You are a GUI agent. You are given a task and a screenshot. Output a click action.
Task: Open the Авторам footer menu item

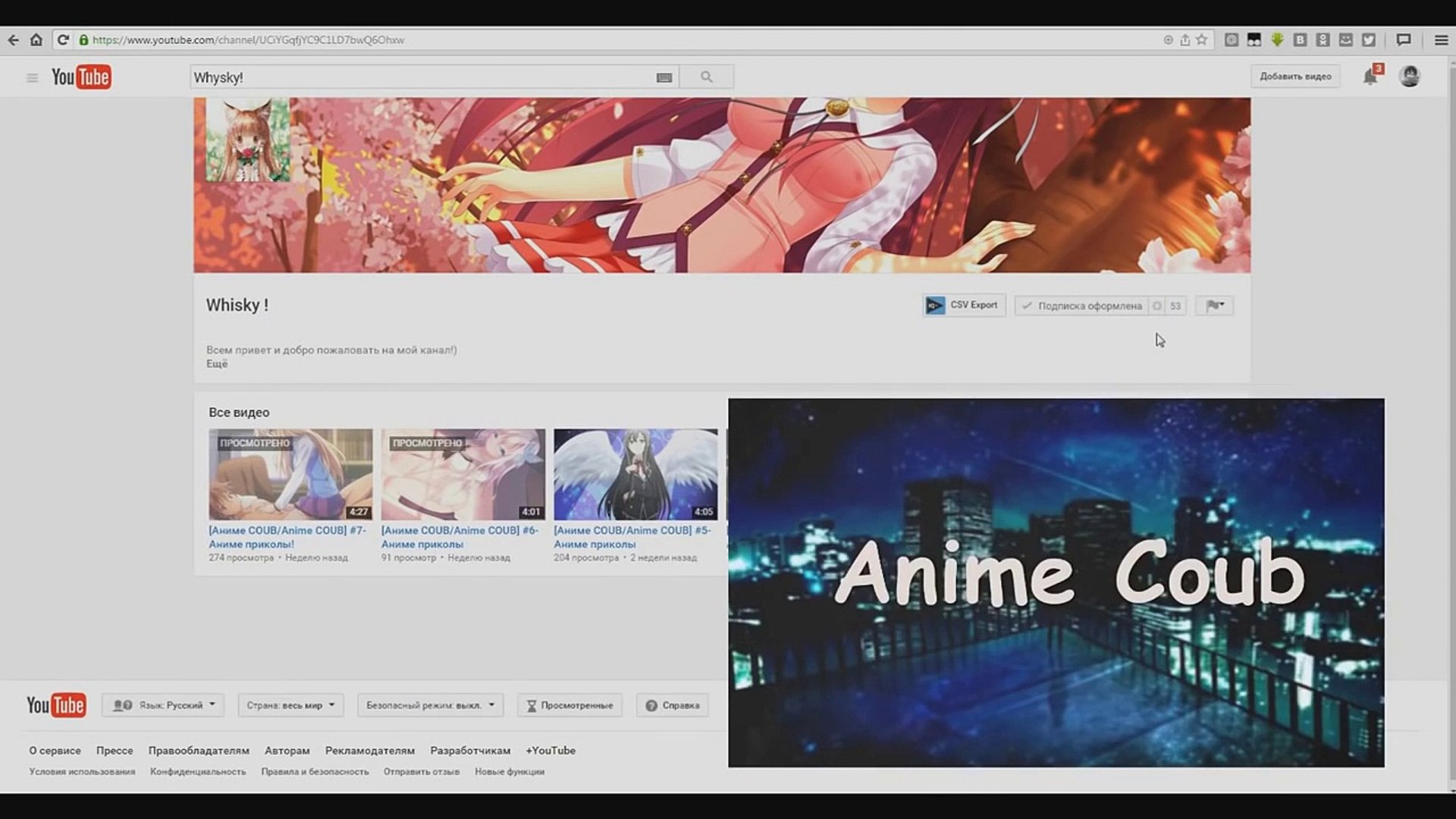(x=287, y=750)
